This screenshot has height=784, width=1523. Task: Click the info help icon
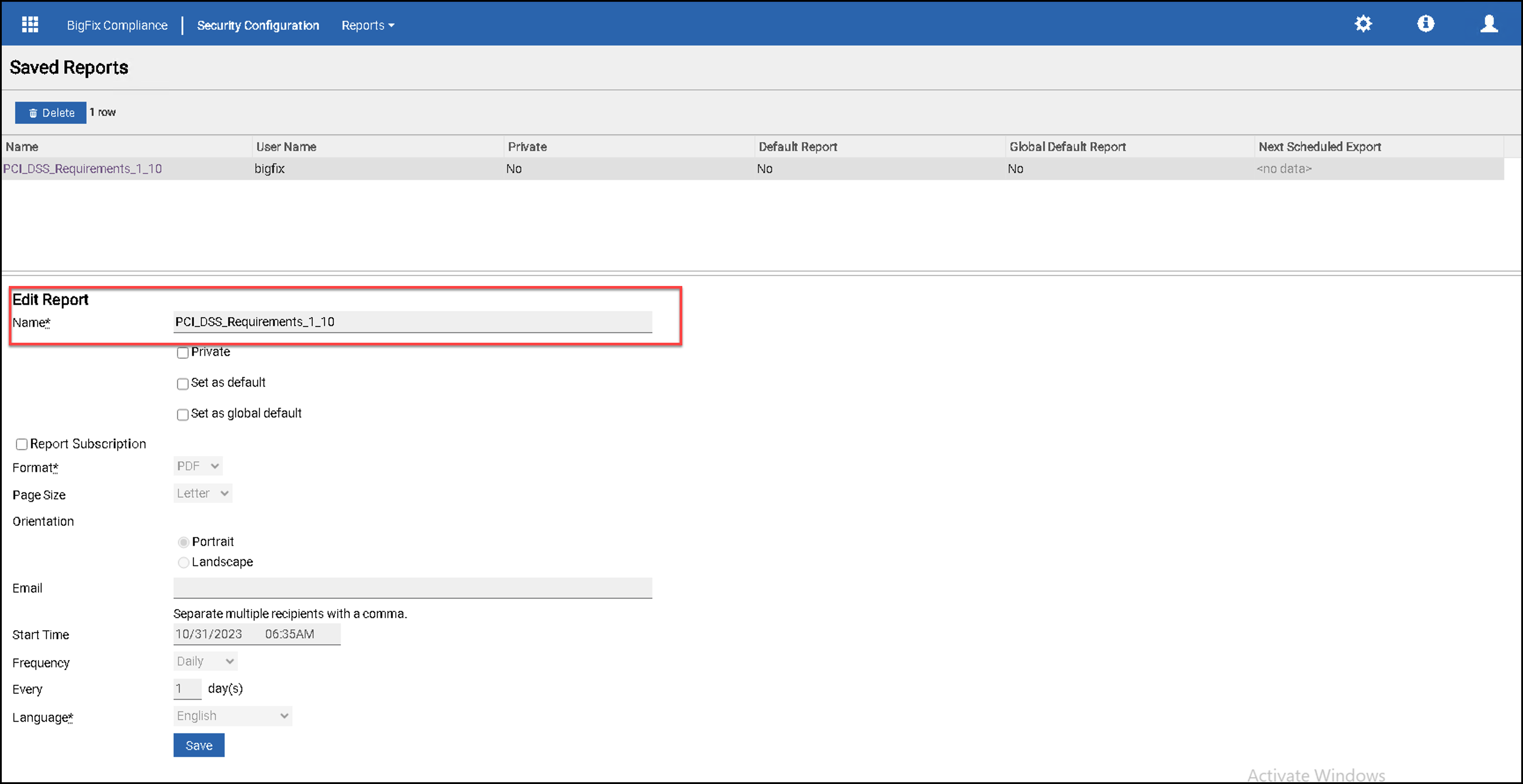coord(1425,24)
